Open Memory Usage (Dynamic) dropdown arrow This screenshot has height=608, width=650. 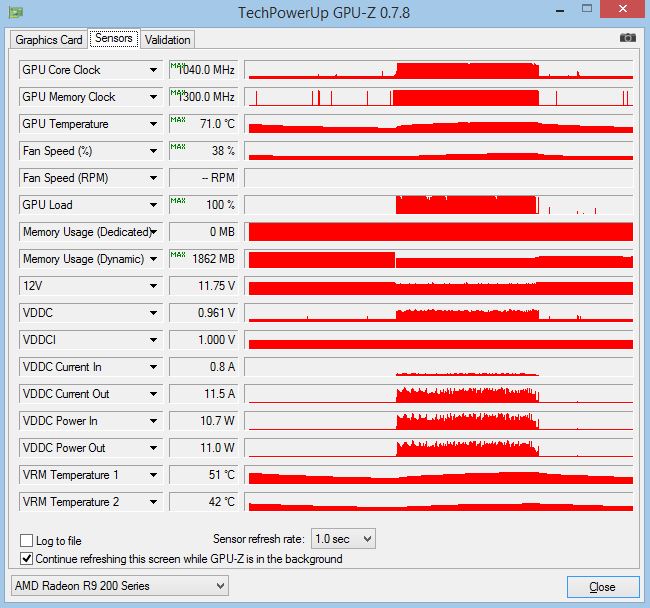153,259
